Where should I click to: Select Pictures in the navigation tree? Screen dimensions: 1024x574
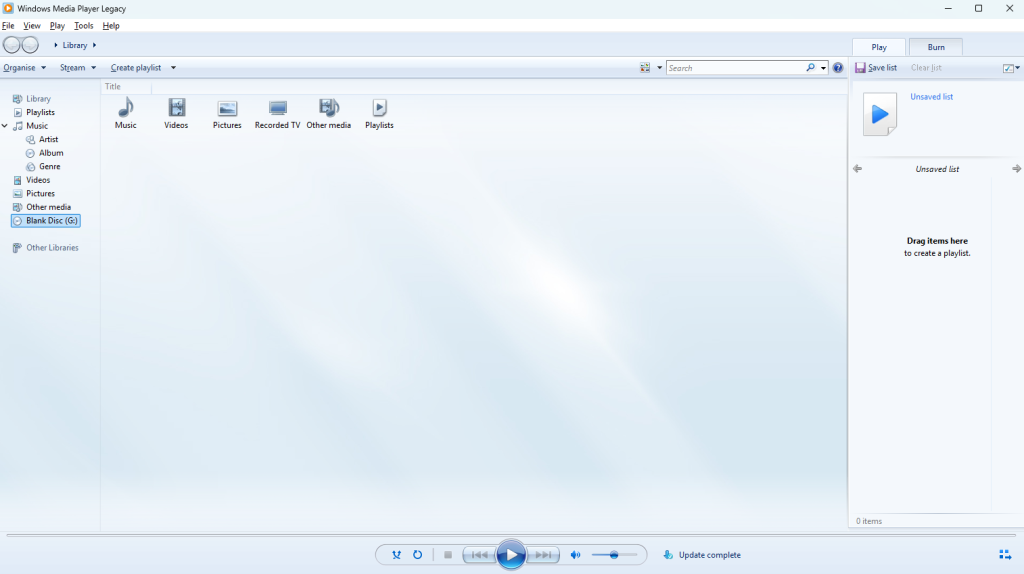(x=40, y=194)
